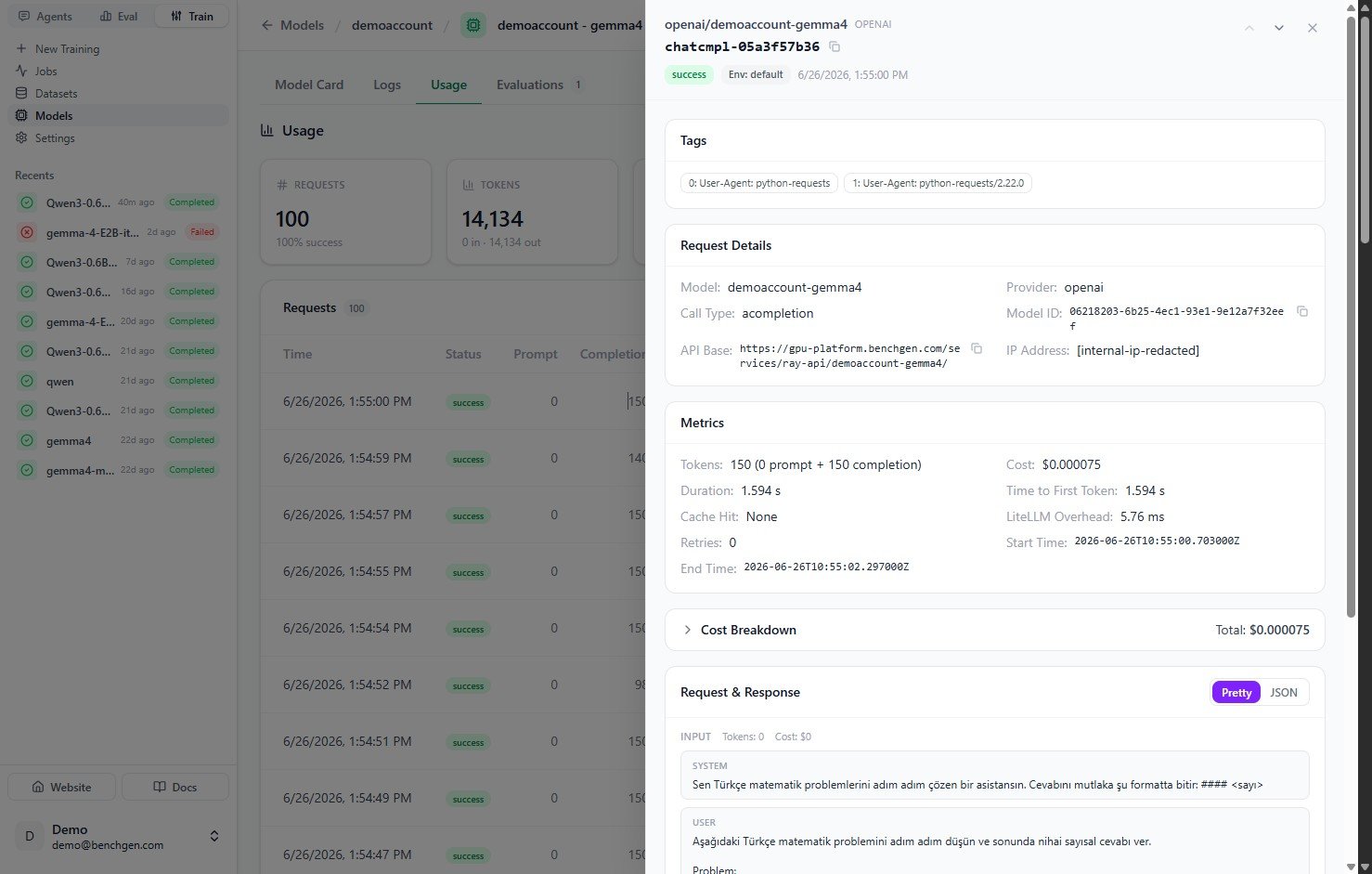Open Datasets in the sidebar

pos(118,93)
